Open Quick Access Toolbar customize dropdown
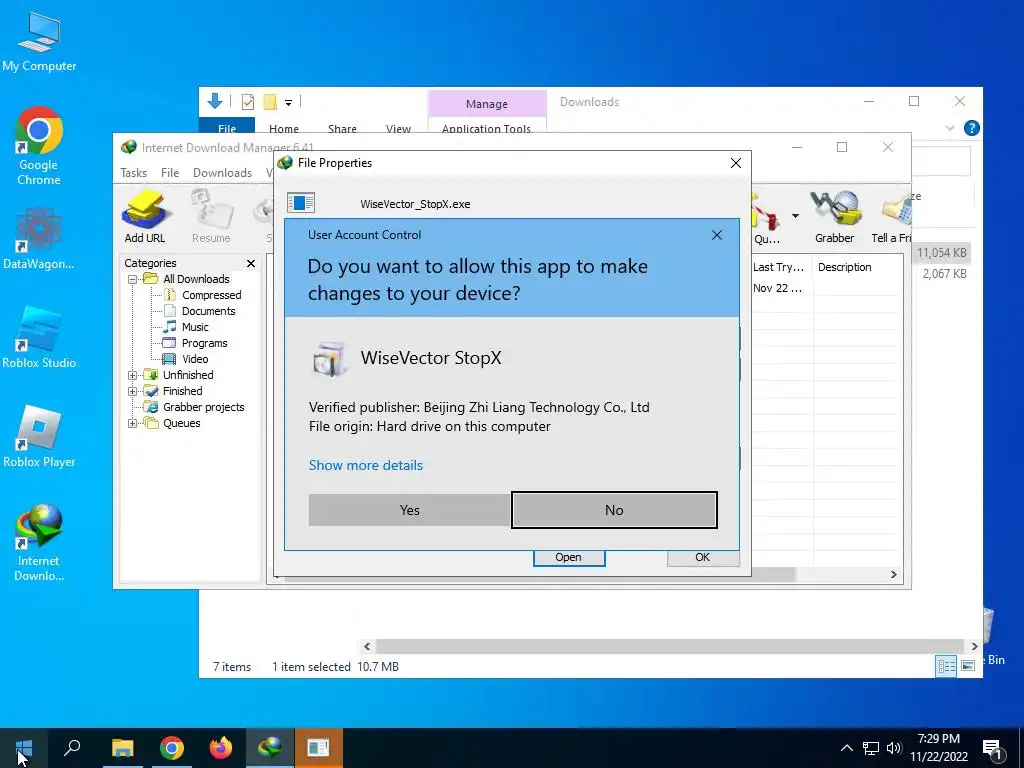This screenshot has width=1024, height=768. pyautogui.click(x=288, y=103)
